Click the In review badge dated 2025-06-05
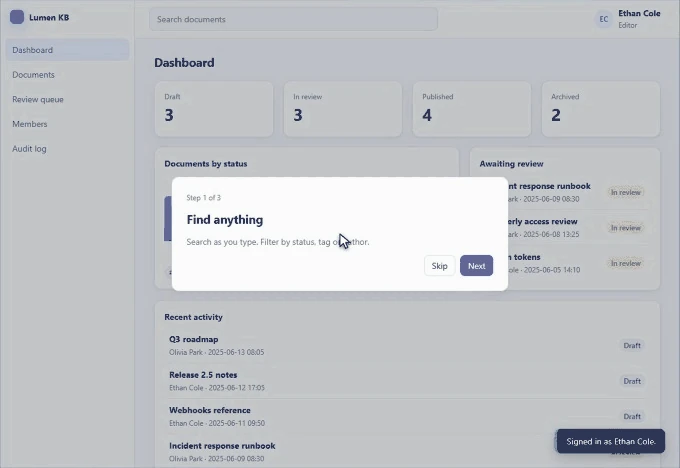680x468 pixels. click(x=625, y=263)
